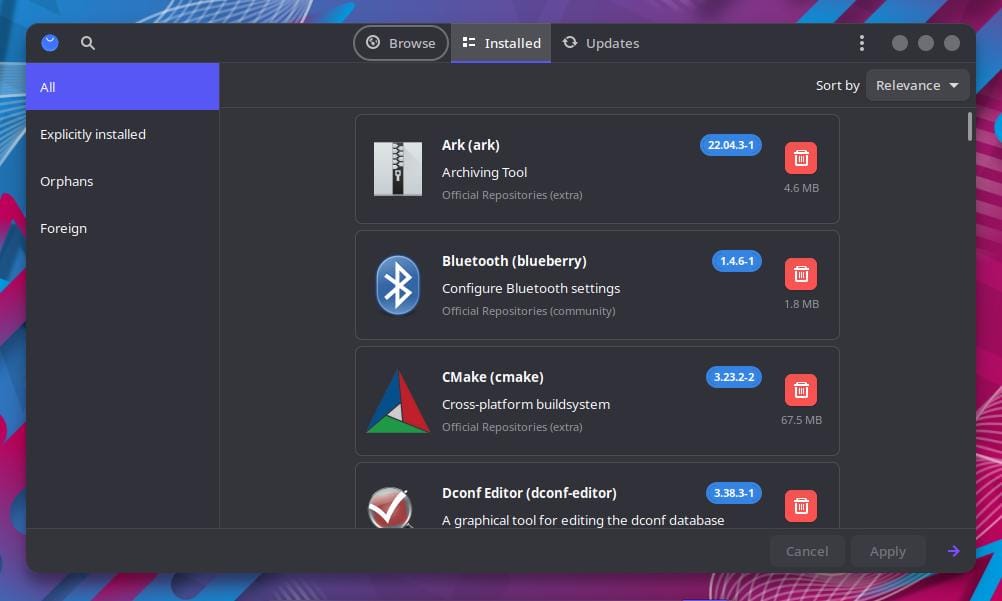Image resolution: width=1002 pixels, height=601 pixels.
Task: Click the Bluetooth app icon
Action: [397, 285]
